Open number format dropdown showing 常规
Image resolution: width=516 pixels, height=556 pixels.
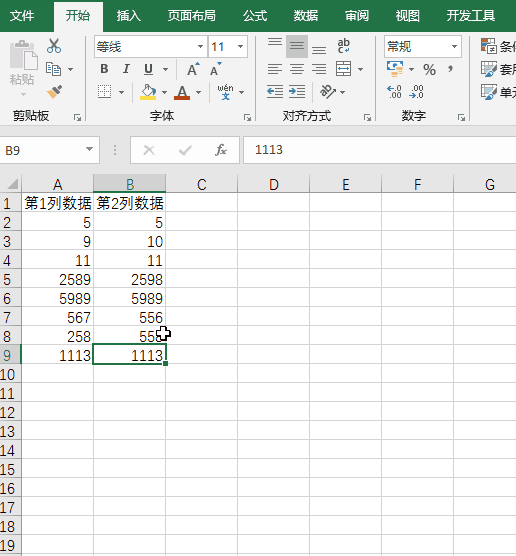[x=454, y=46]
